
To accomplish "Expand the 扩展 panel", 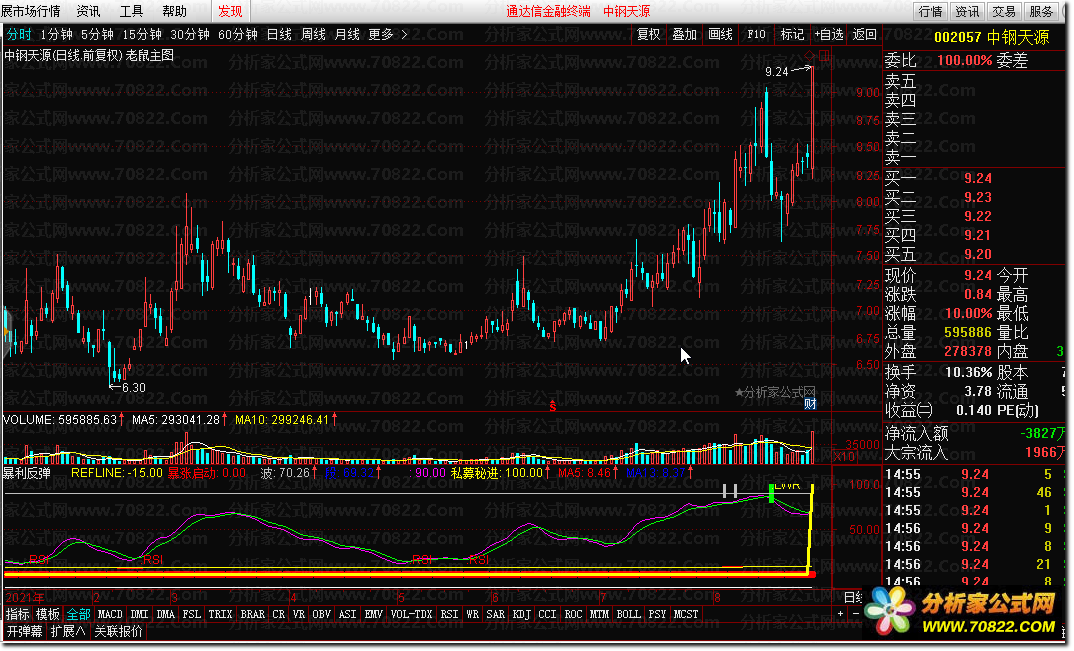I will [x=68, y=631].
